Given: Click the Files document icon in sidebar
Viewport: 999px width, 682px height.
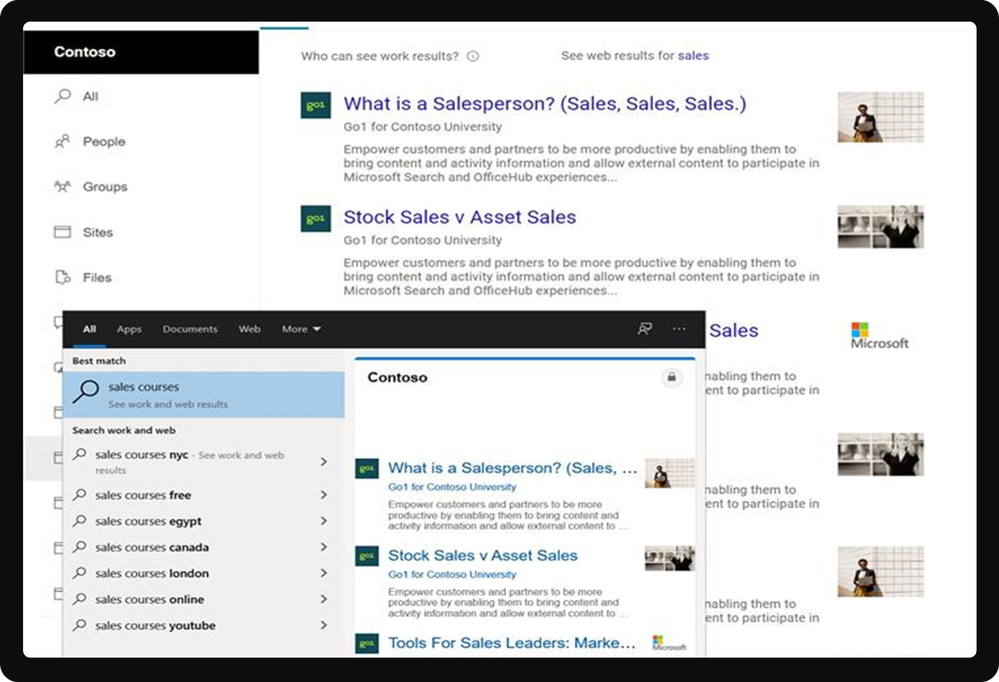Looking at the screenshot, I should click(62, 277).
